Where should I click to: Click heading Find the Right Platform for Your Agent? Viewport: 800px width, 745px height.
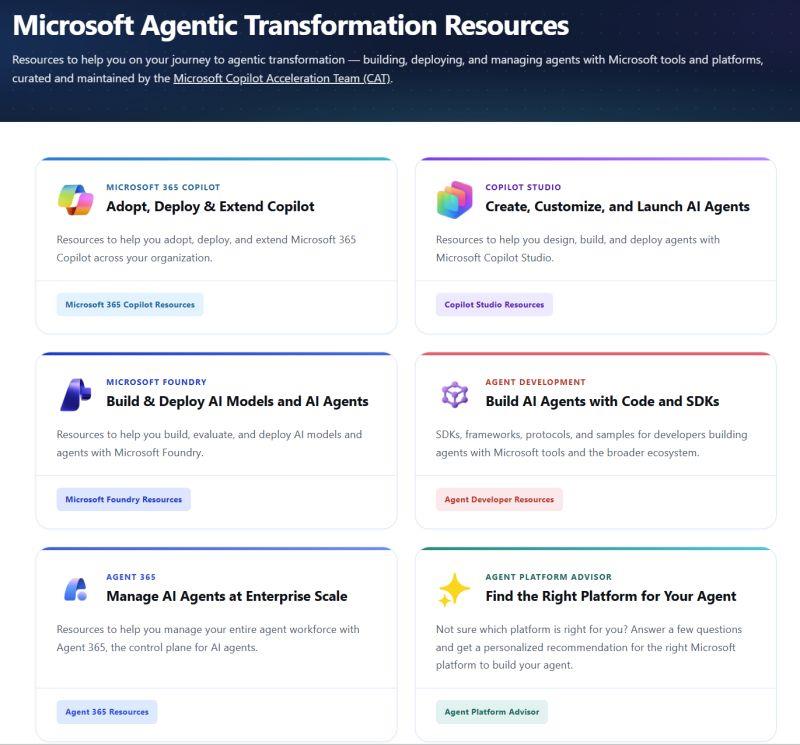[x=611, y=597]
